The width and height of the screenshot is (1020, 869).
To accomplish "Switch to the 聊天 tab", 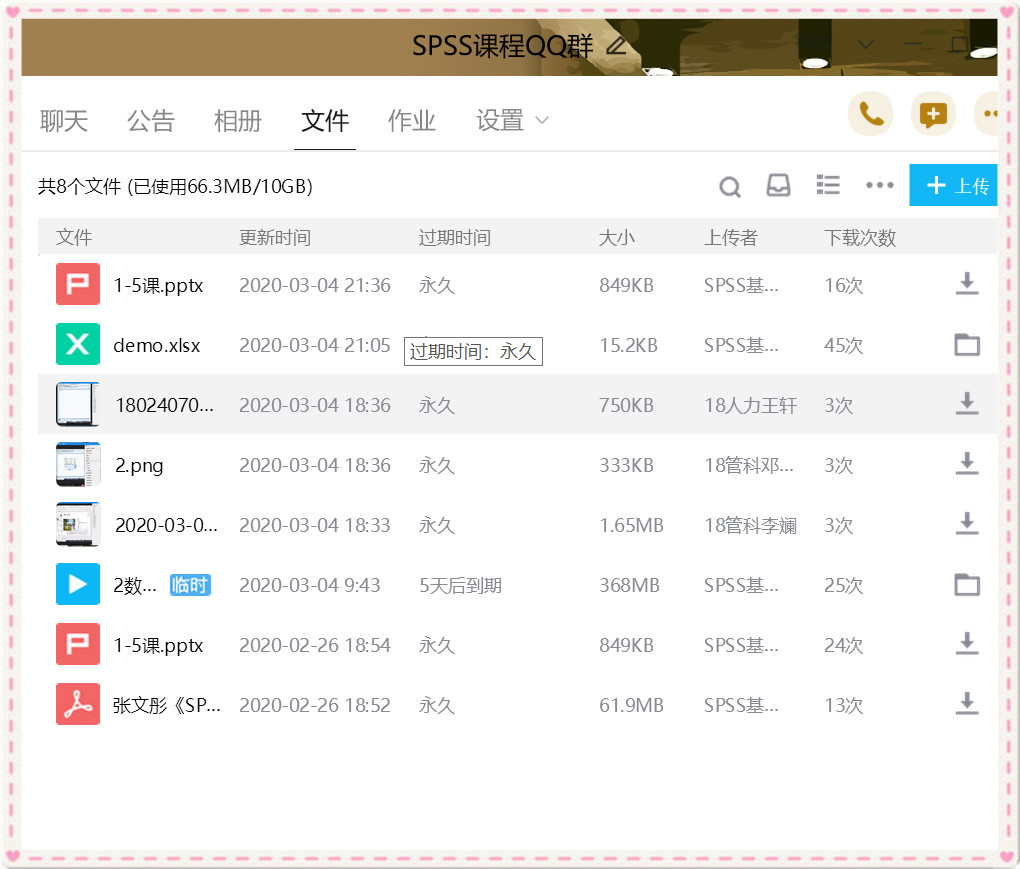I will click(x=64, y=121).
